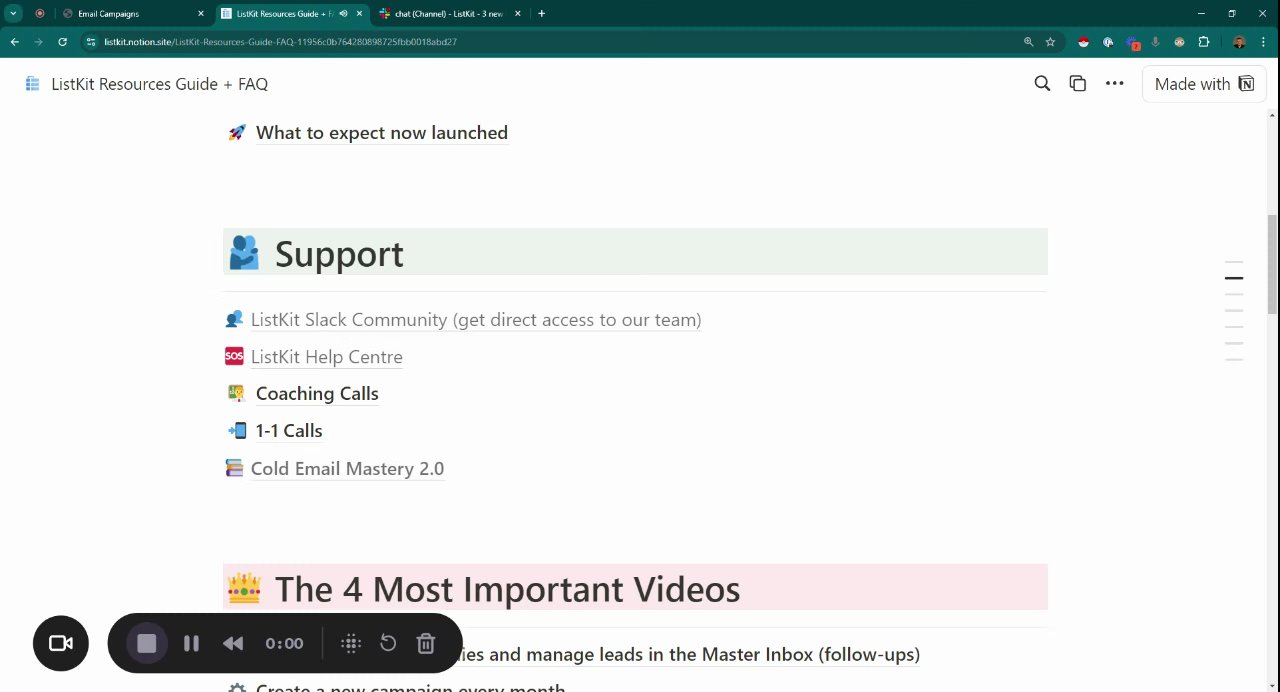Open the ListKit Resources Guide + FAQ breadcrumb
The image size is (1280, 692).
coord(160,84)
